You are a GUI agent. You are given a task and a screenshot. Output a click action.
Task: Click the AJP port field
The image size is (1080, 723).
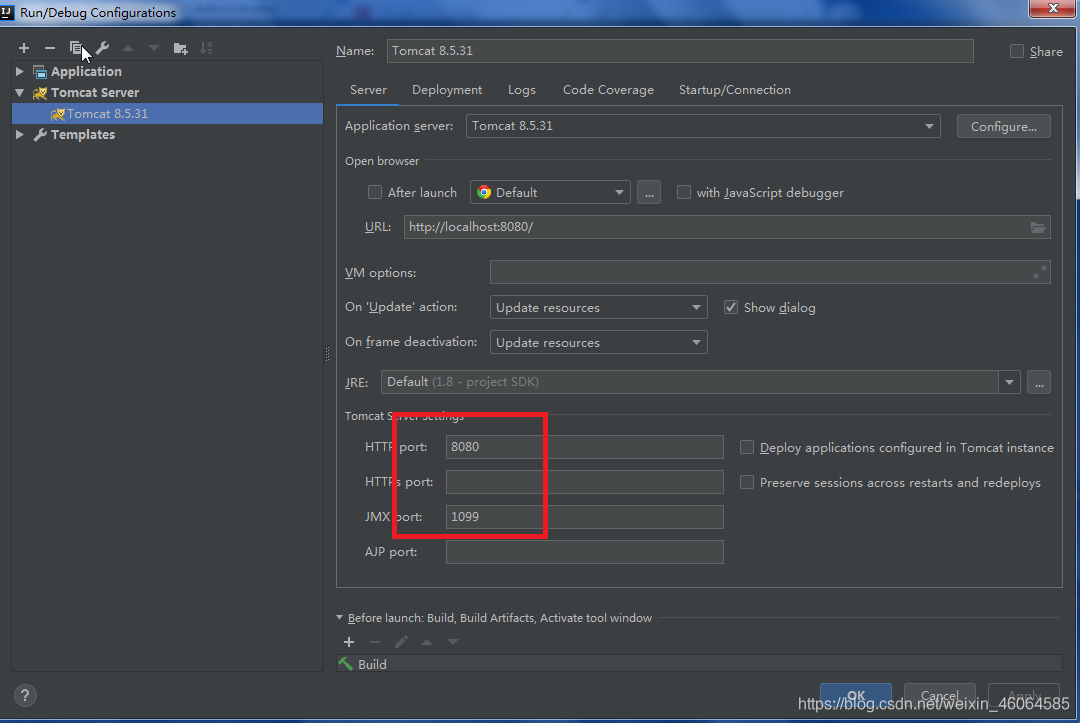[x=585, y=552]
